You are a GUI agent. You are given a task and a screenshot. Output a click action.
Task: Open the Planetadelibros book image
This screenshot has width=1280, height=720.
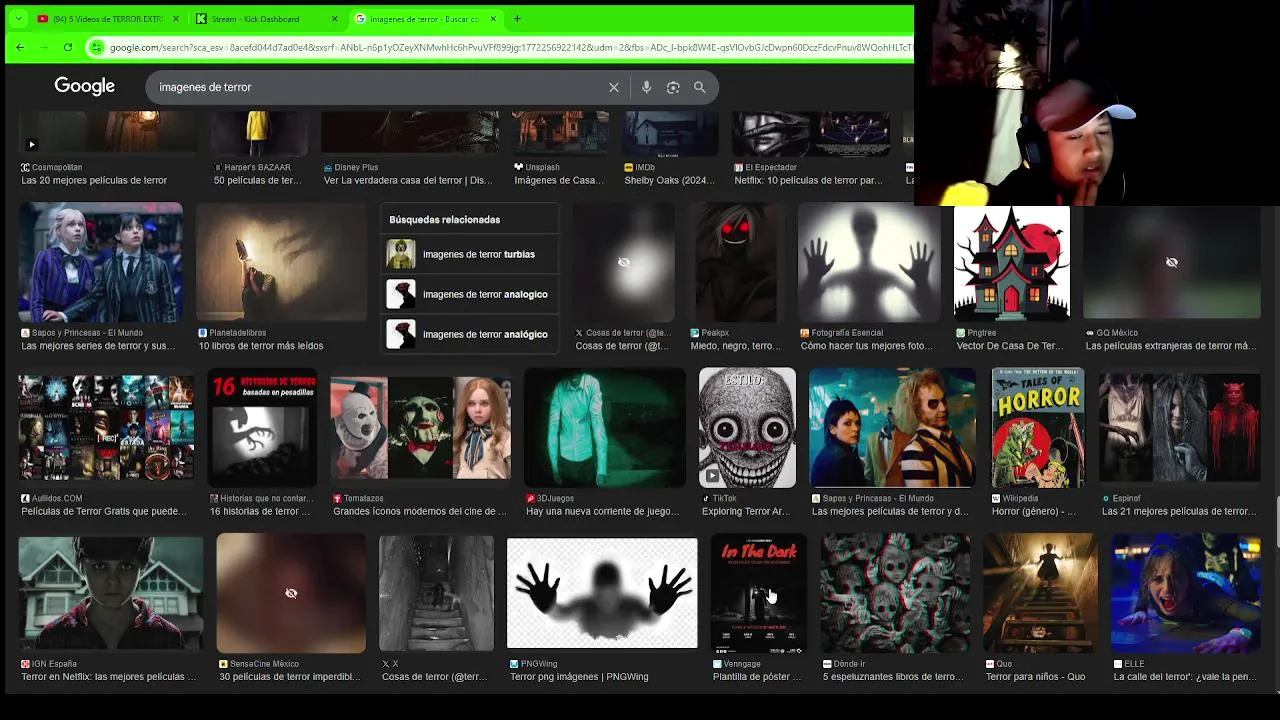282,262
